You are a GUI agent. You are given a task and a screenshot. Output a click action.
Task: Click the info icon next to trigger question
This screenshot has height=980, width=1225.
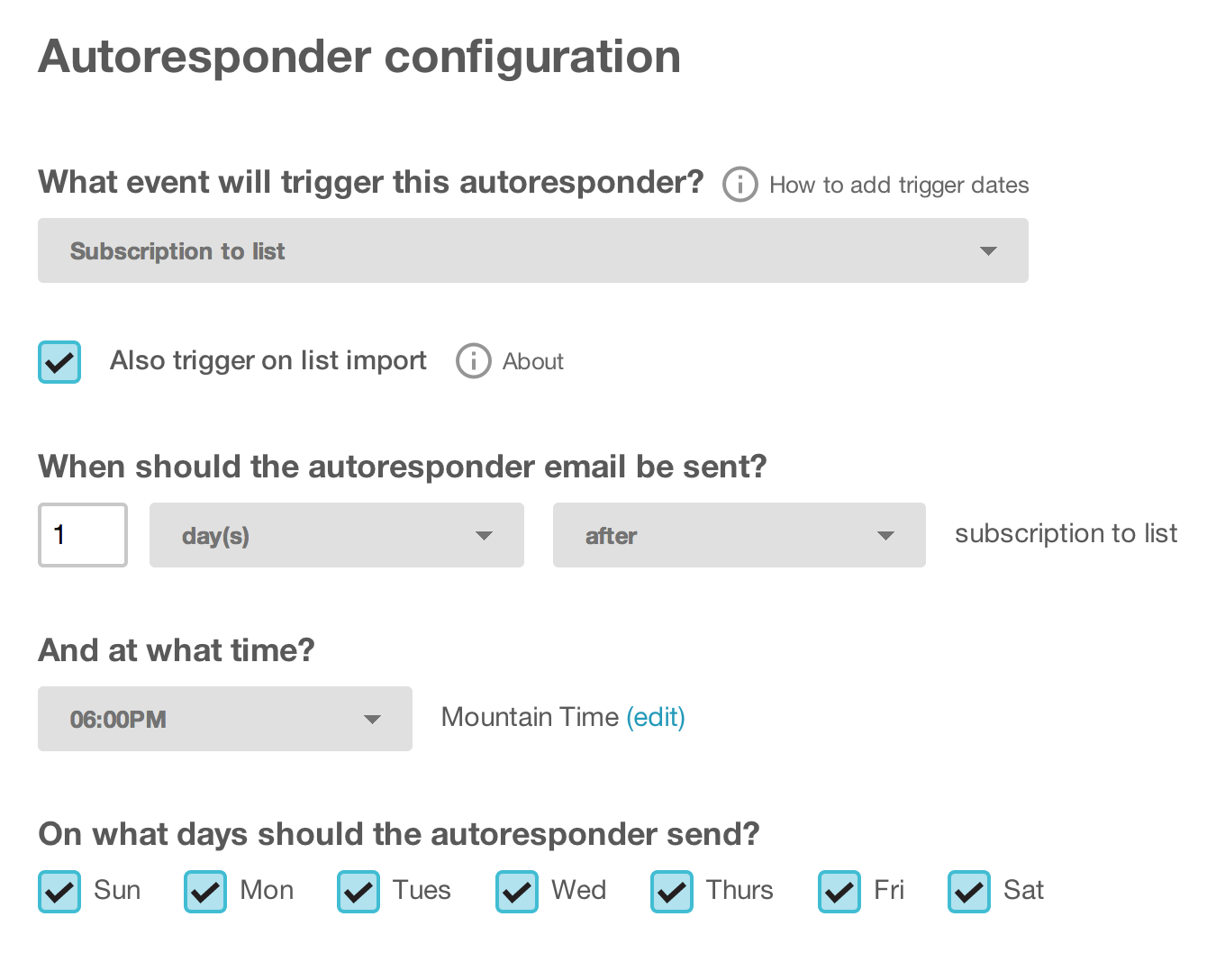click(x=739, y=185)
